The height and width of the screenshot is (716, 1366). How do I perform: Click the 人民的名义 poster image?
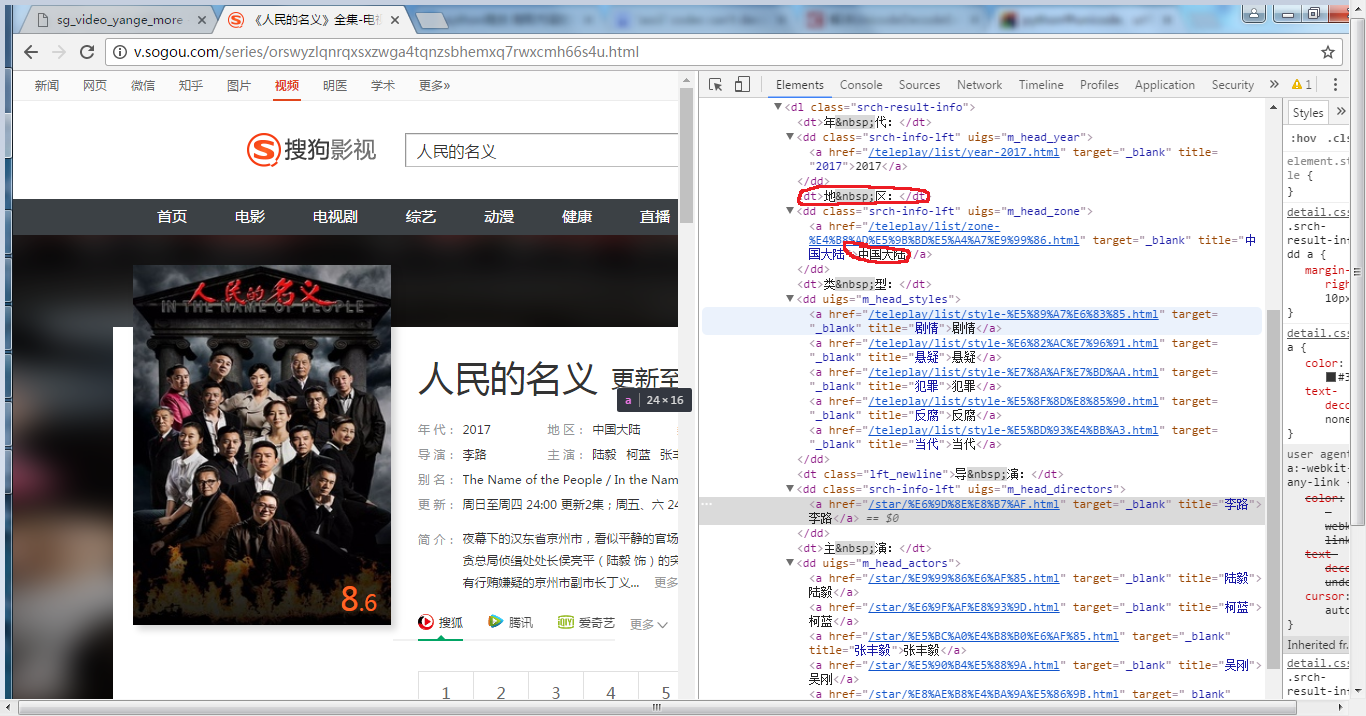click(262, 445)
